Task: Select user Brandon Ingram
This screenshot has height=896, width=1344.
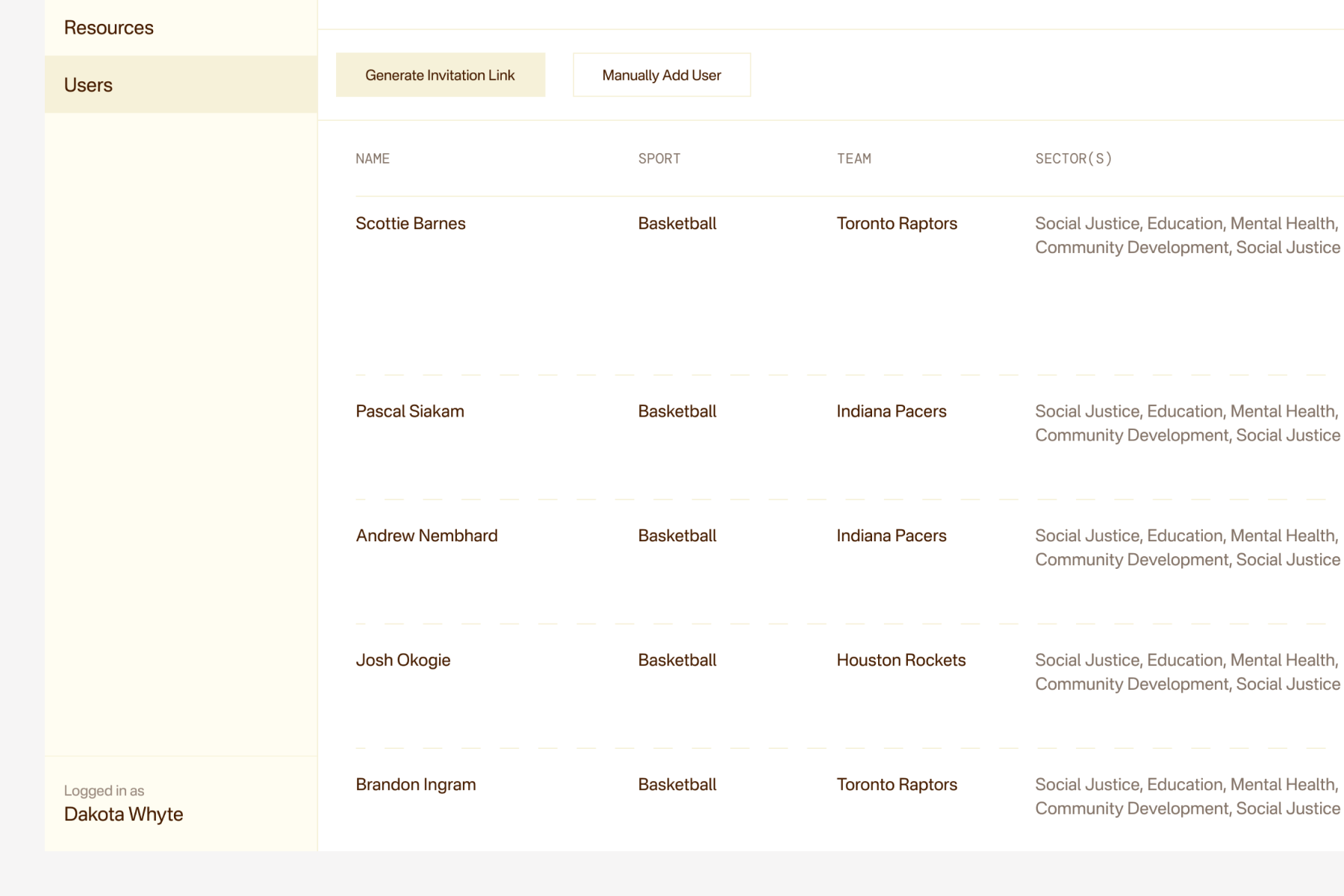Action: pyautogui.click(x=415, y=785)
